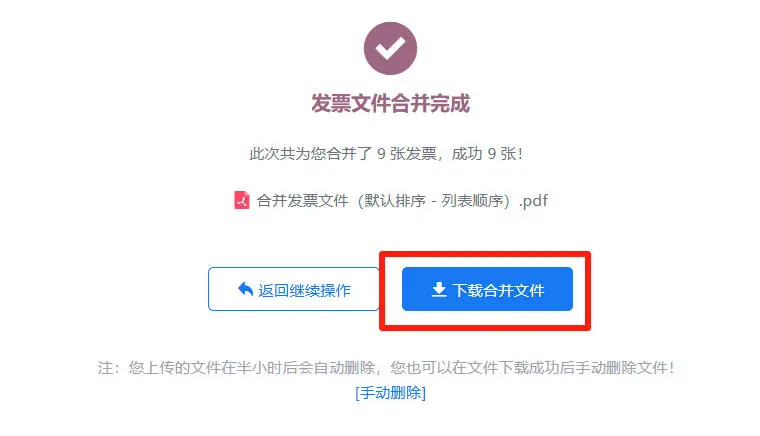Click the download arrow icon in blue button

(439, 289)
